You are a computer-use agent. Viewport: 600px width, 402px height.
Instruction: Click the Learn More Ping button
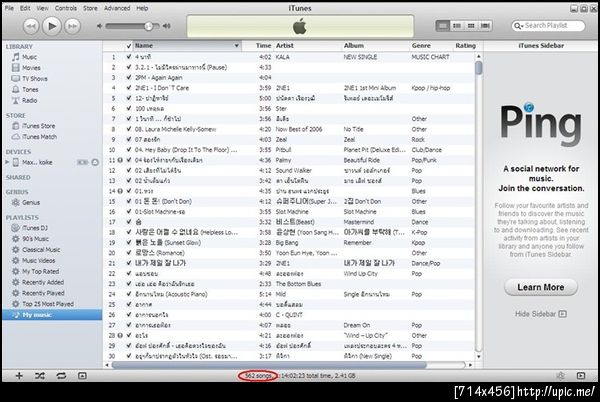point(541,287)
